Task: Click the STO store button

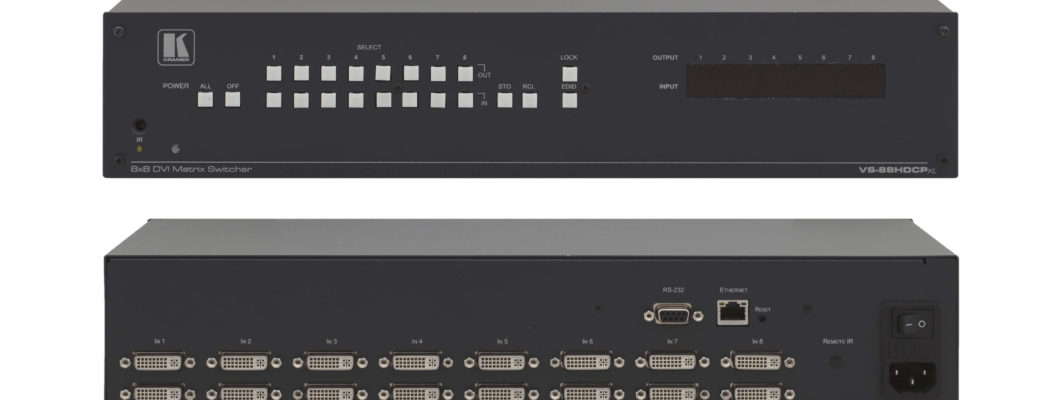Action: [x=505, y=100]
